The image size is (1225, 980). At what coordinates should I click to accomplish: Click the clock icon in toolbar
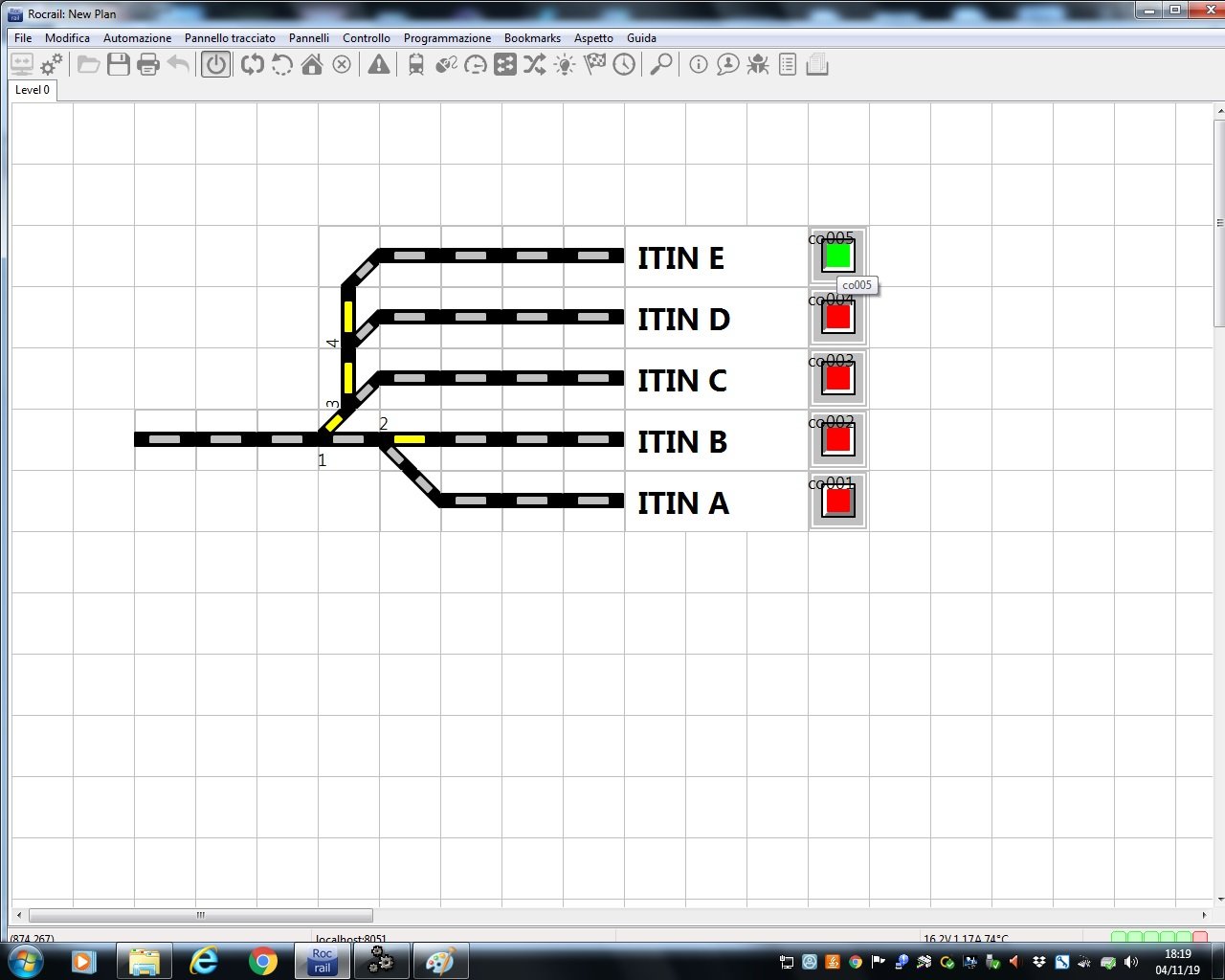pyautogui.click(x=624, y=65)
